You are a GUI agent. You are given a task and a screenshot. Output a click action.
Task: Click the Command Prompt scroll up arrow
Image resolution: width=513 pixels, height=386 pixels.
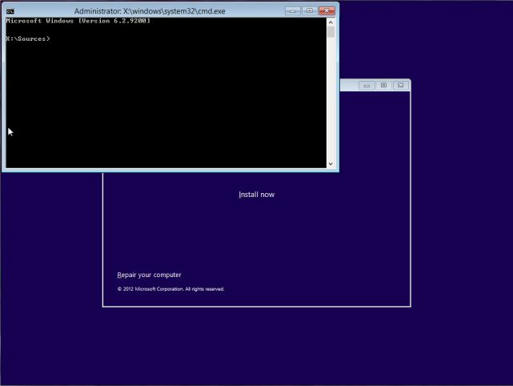pyautogui.click(x=331, y=22)
